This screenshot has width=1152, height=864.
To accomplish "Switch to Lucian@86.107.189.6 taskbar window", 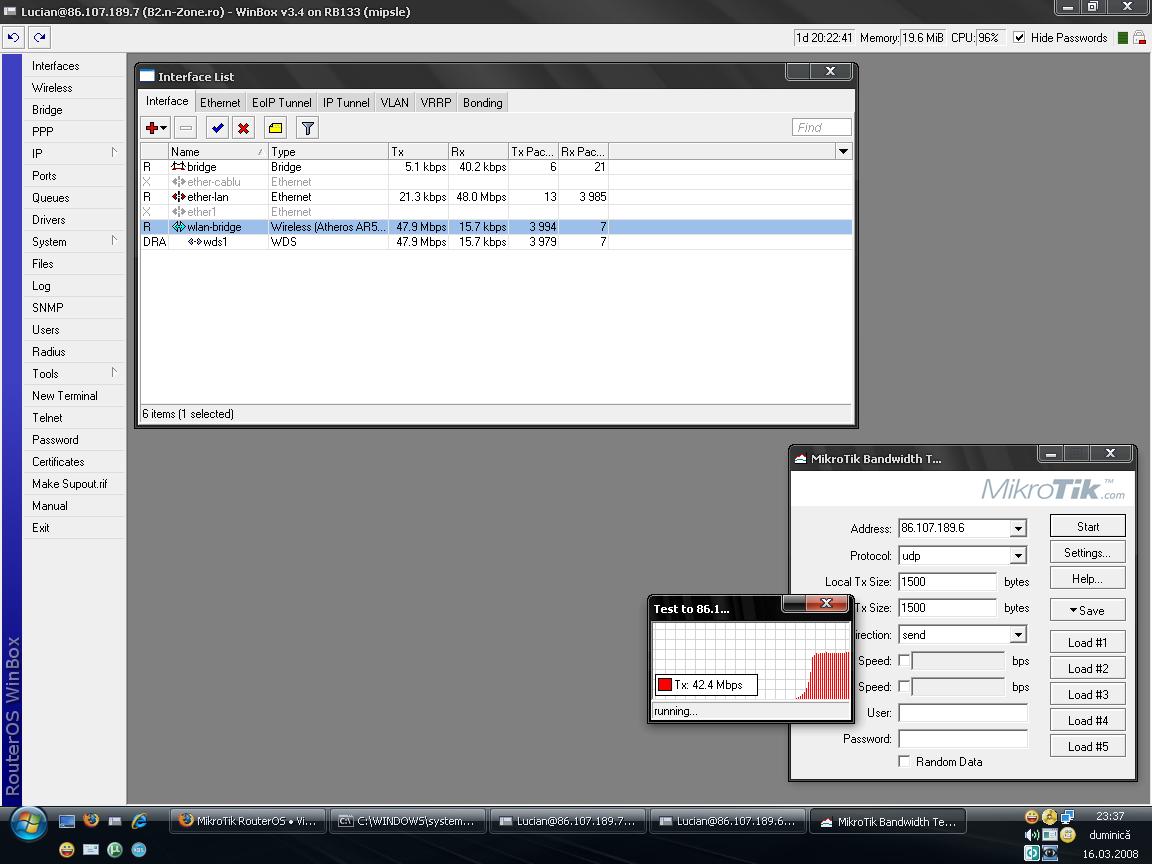I will 728,821.
